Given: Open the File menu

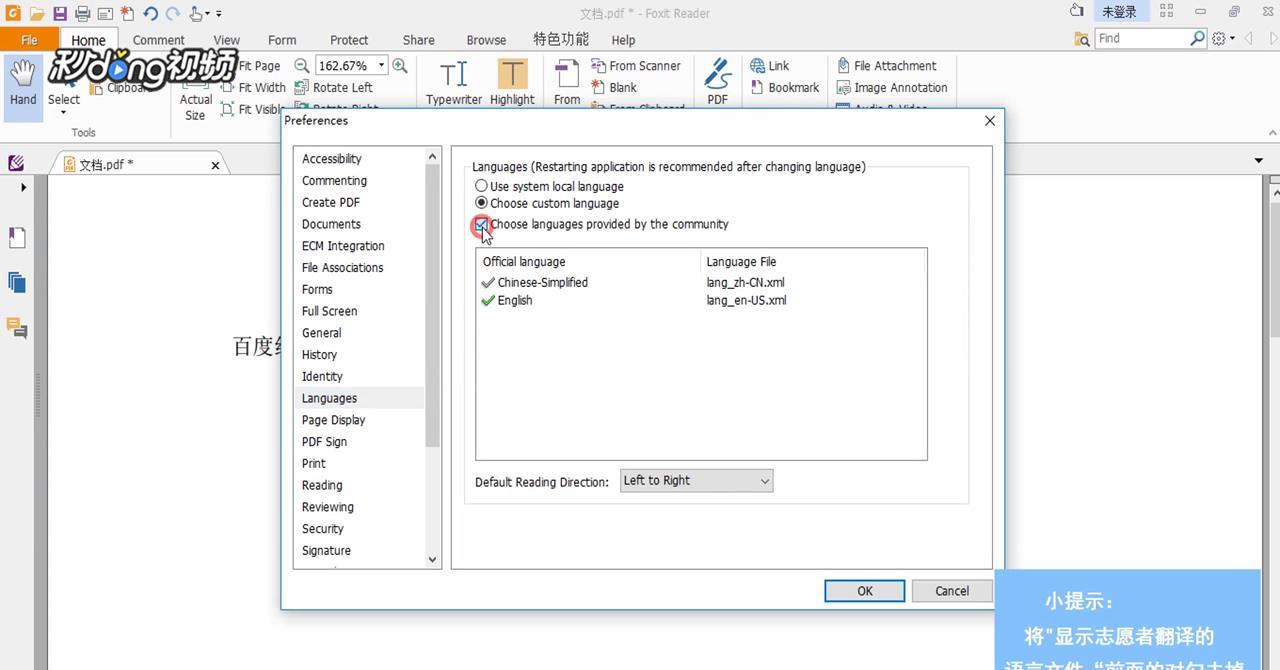Looking at the screenshot, I should point(29,40).
